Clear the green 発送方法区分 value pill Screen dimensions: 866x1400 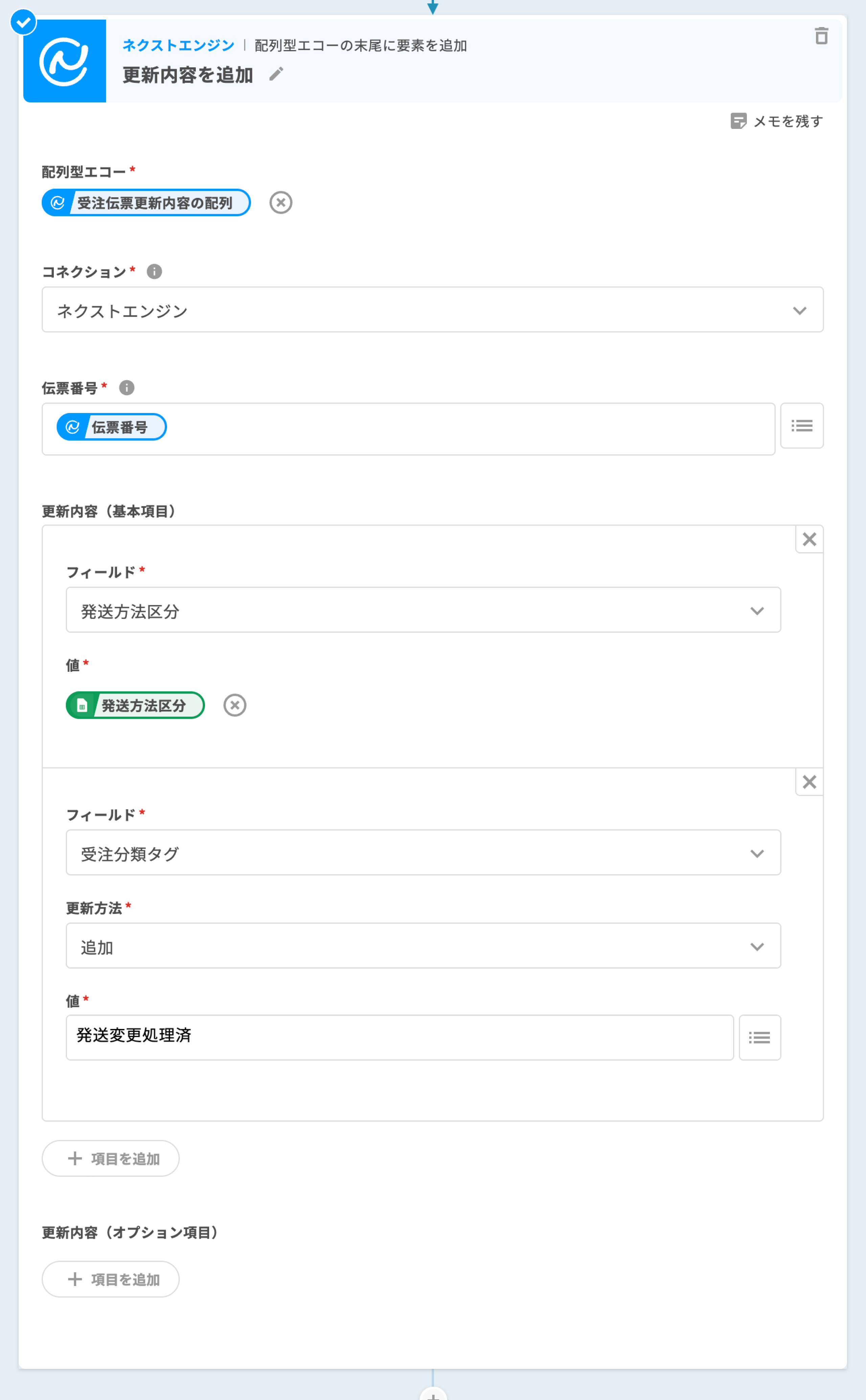pyautogui.click(x=234, y=705)
